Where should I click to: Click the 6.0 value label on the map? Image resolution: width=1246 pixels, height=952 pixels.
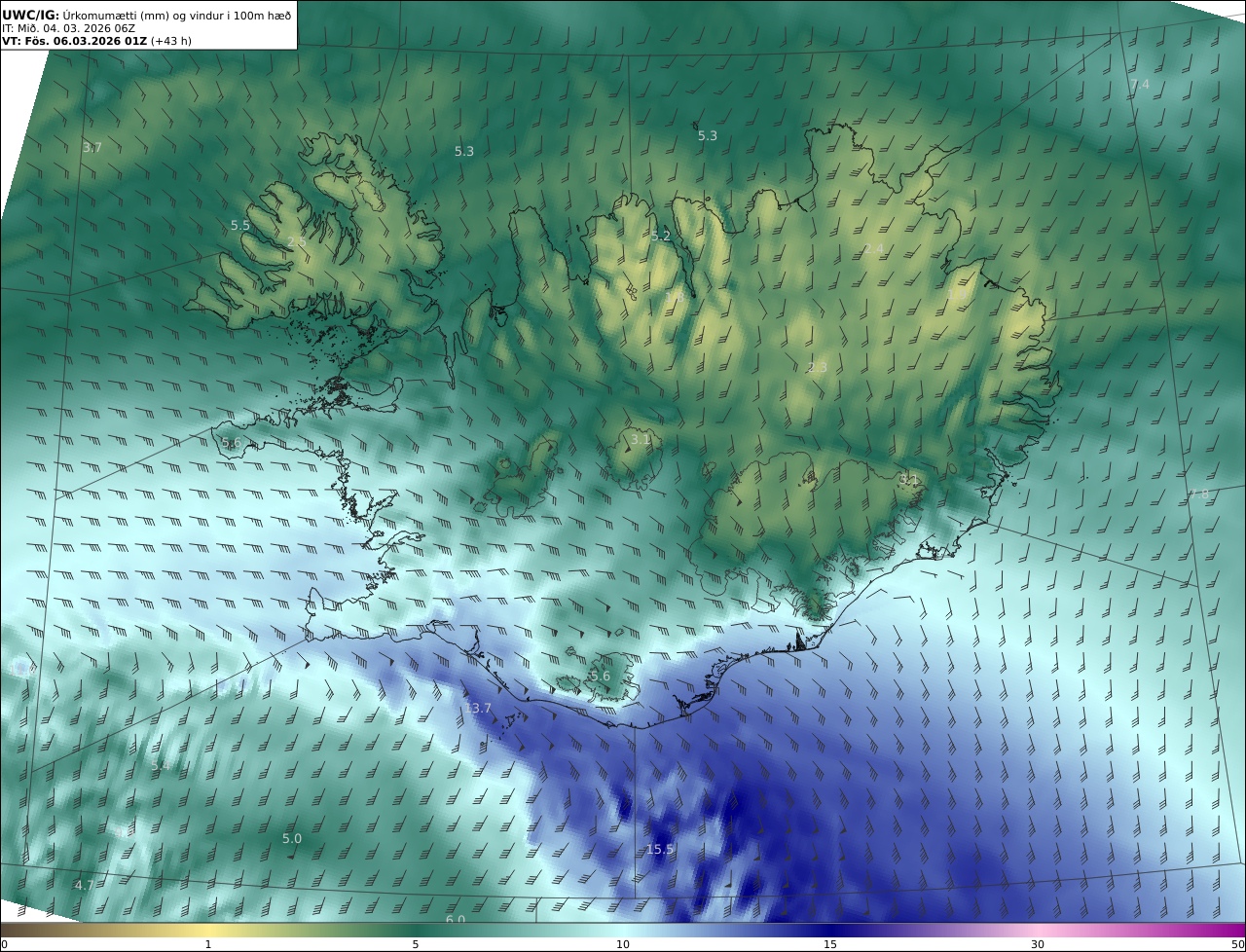456,920
